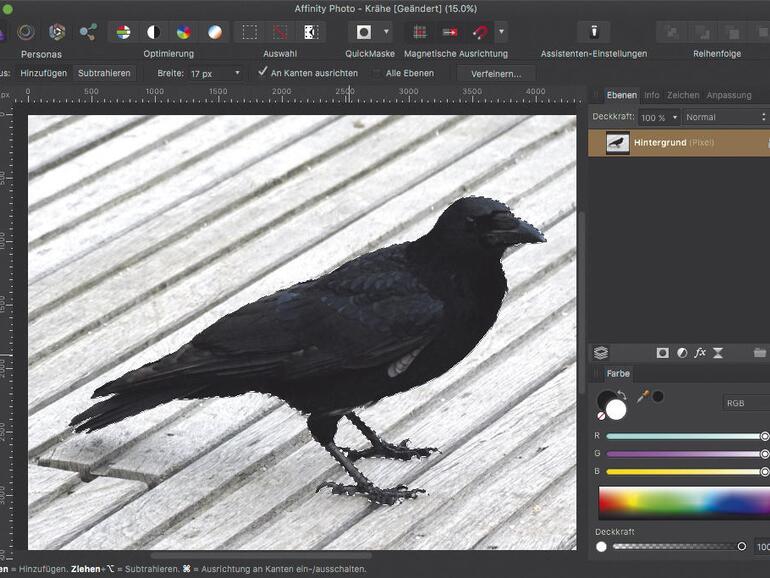Viewport: 770px width, 578px height.
Task: Click inside the color spectrum bar
Action: (x=680, y=501)
